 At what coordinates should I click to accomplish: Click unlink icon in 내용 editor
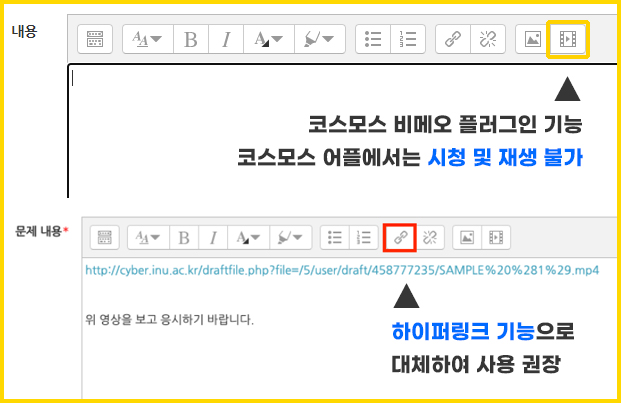pyautogui.click(x=488, y=39)
